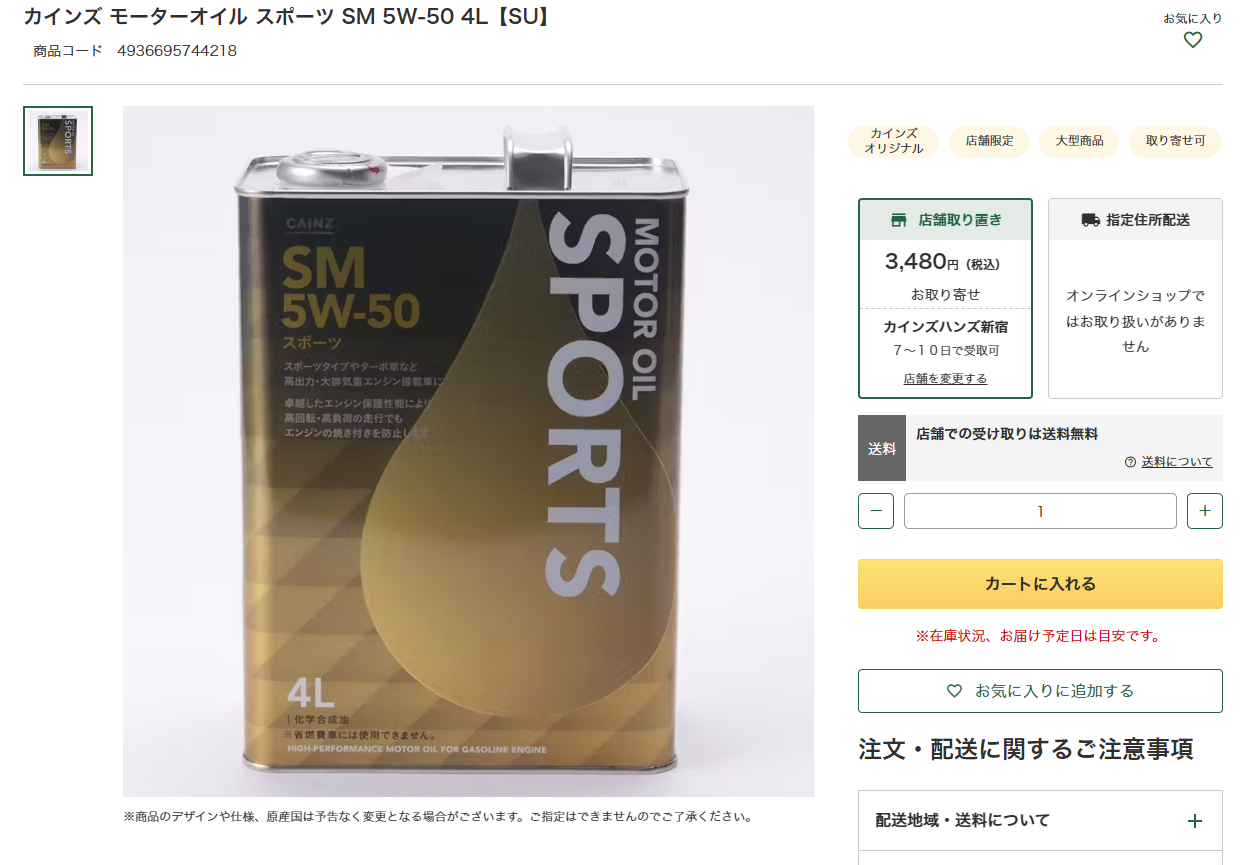Click the quantity input field

pyautogui.click(x=1040, y=511)
